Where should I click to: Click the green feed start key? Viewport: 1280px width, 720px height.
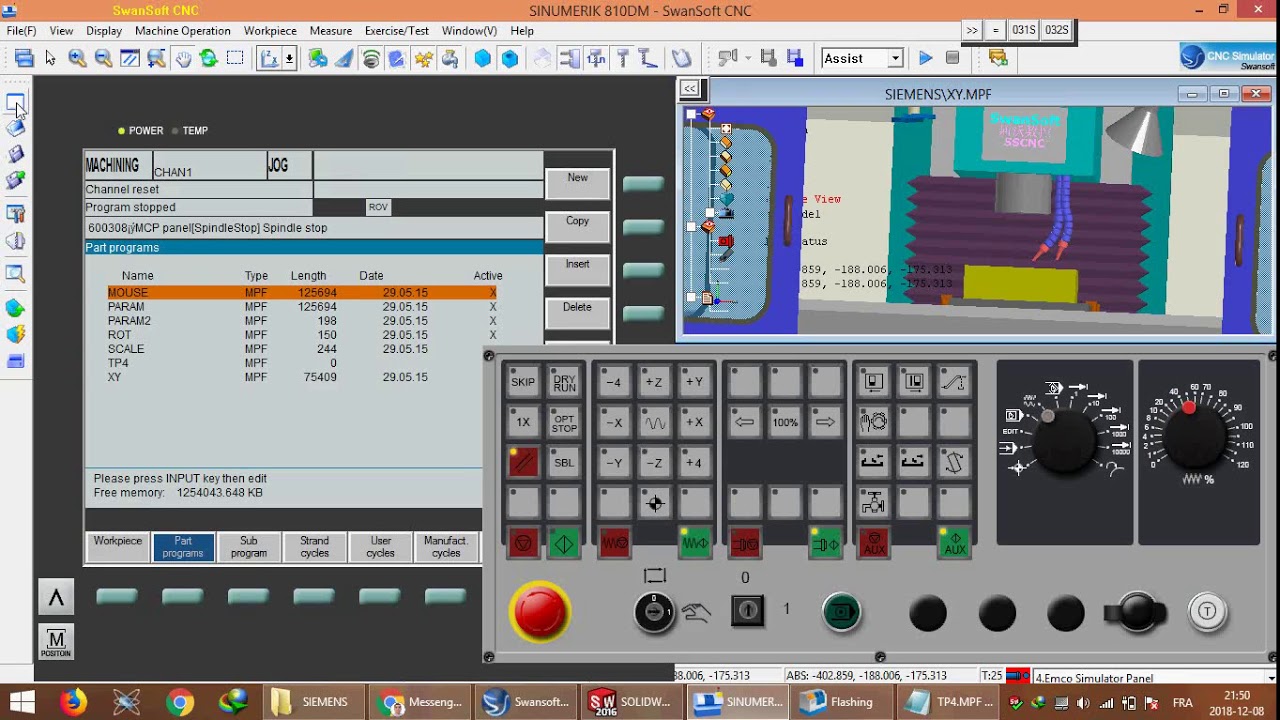coord(694,544)
